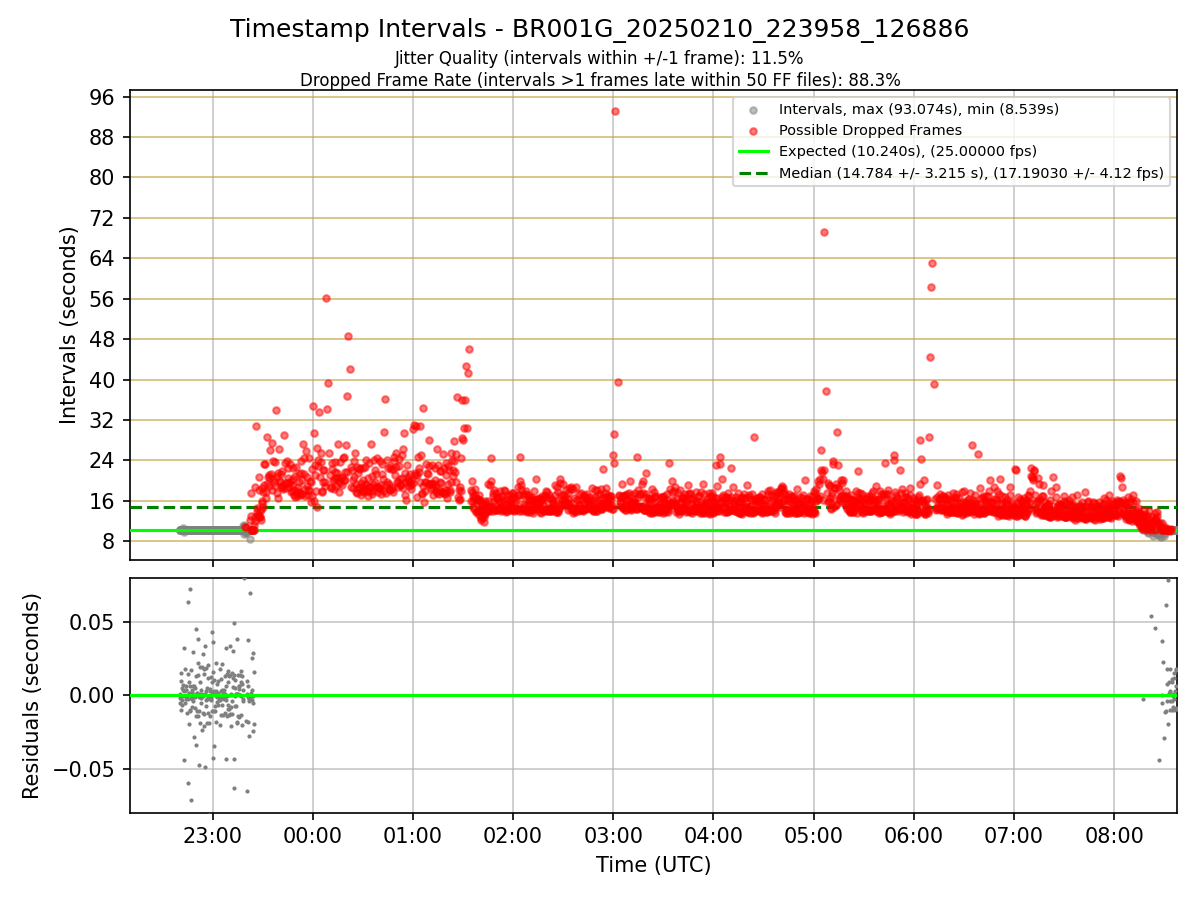Click the dashed green line sample in the Median legend entry
Screen dimensions: 1200x900
coord(754,173)
